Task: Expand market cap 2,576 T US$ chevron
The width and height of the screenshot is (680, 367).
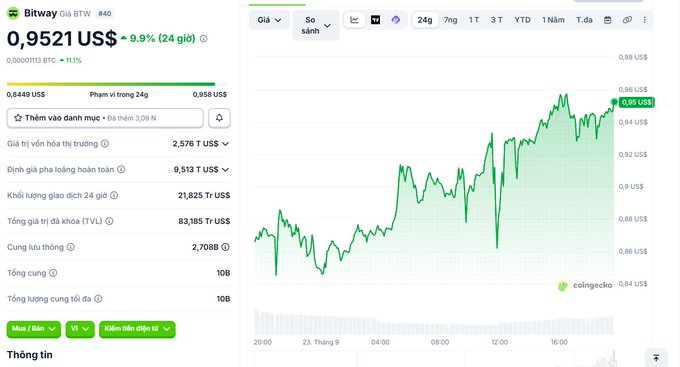Action: [x=225, y=144]
